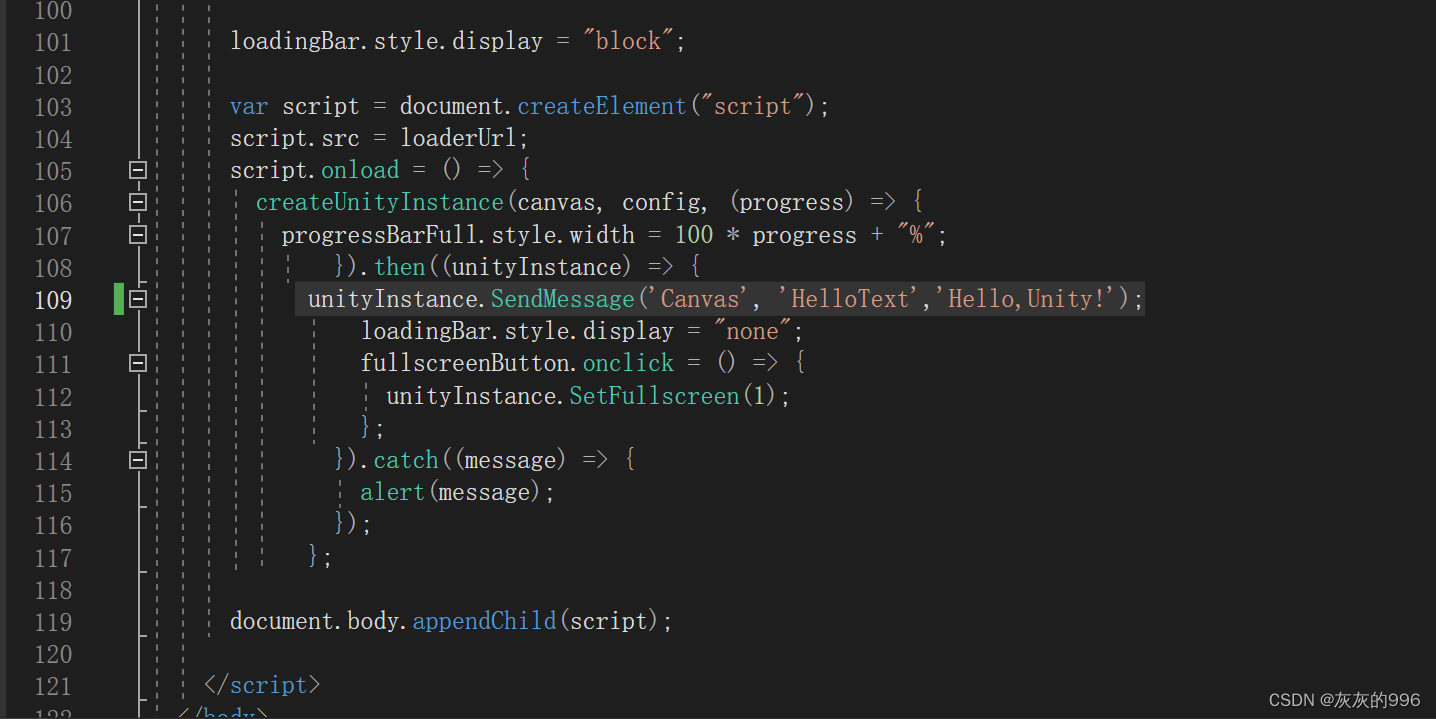Collapse the catch block at line 114
This screenshot has width=1436, height=719.
click(x=138, y=460)
